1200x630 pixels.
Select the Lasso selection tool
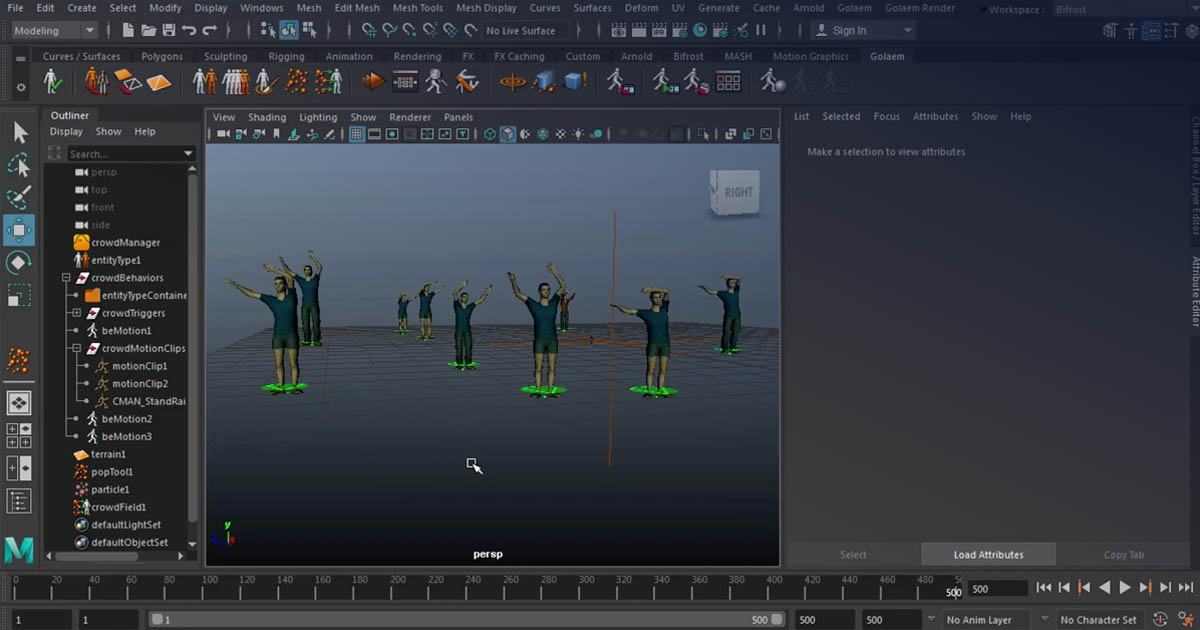20,163
